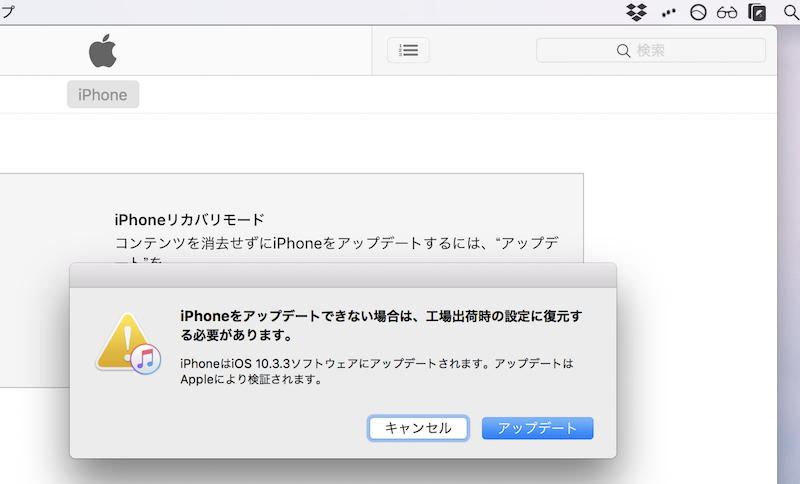
Task: Click the iTunes badge on warning icon
Action: pos(147,358)
